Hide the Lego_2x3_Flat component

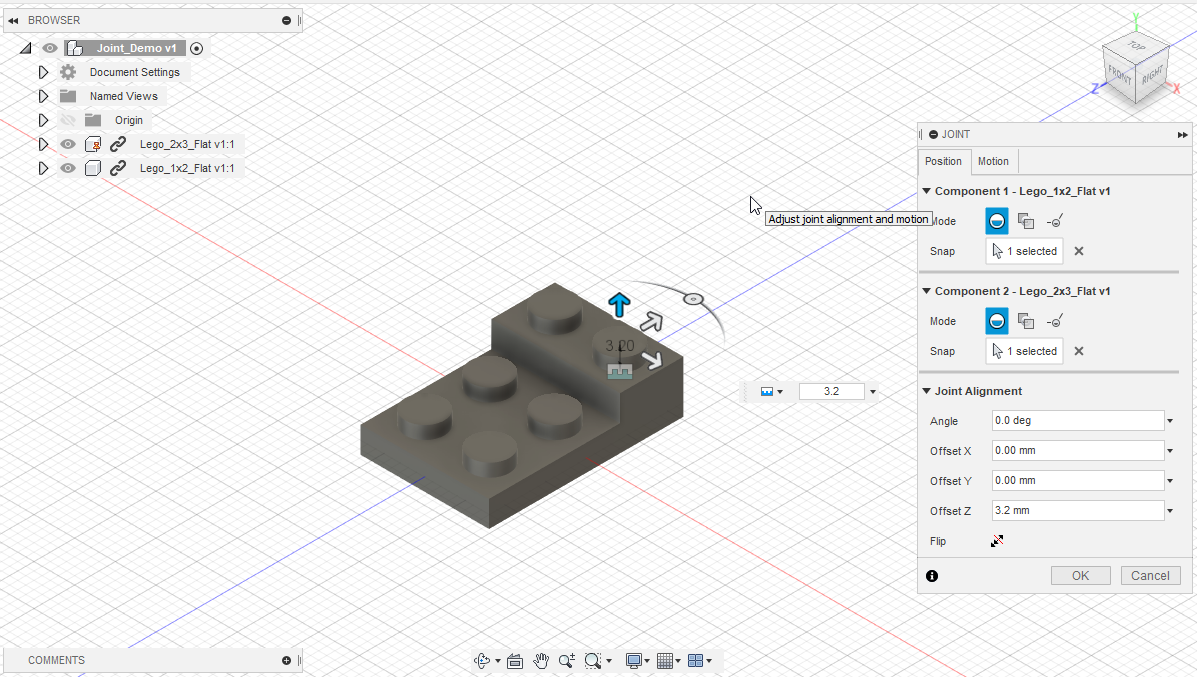67,143
